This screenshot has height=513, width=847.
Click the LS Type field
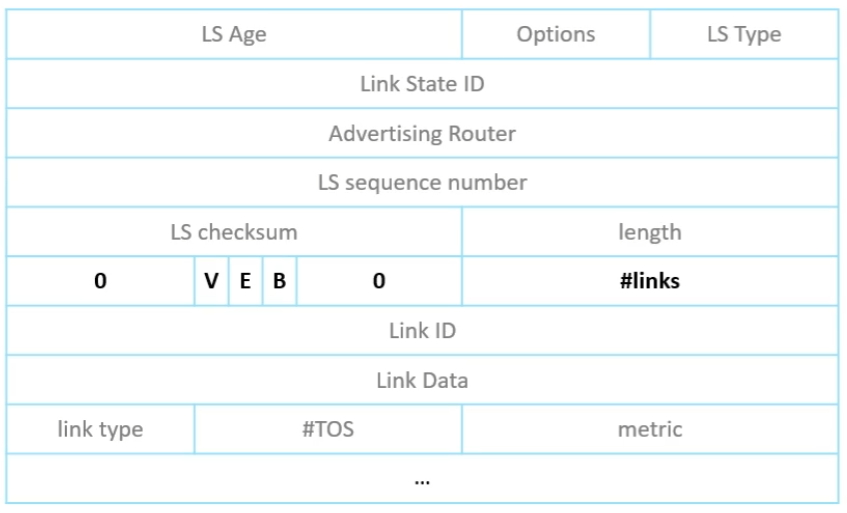click(744, 35)
